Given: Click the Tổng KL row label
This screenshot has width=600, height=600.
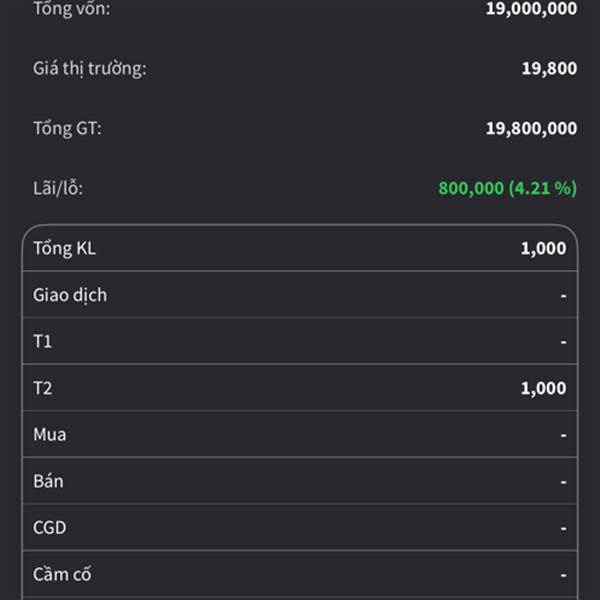Looking at the screenshot, I should pyautogui.click(x=64, y=248).
